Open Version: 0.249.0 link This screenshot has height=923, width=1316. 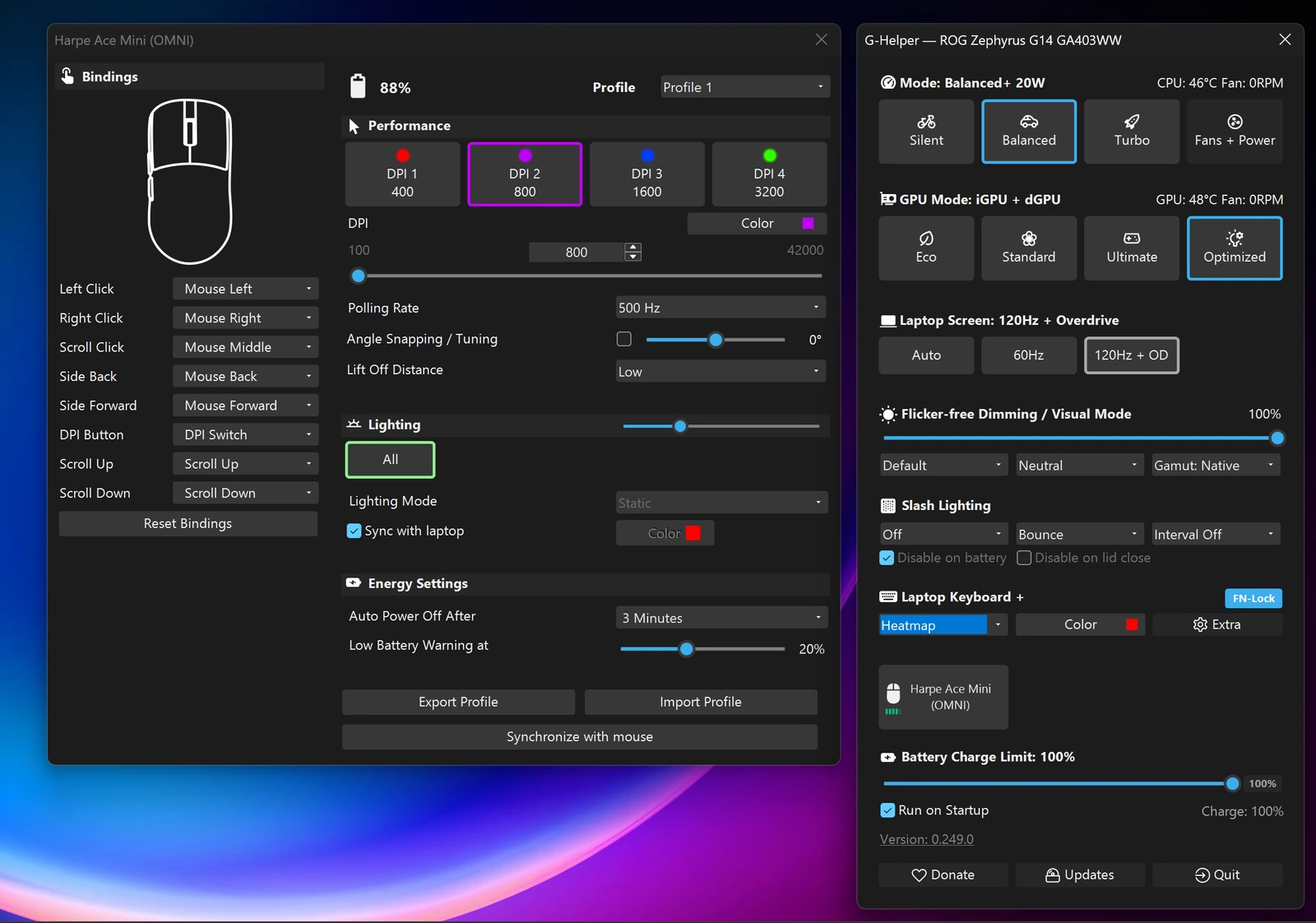[x=926, y=839]
